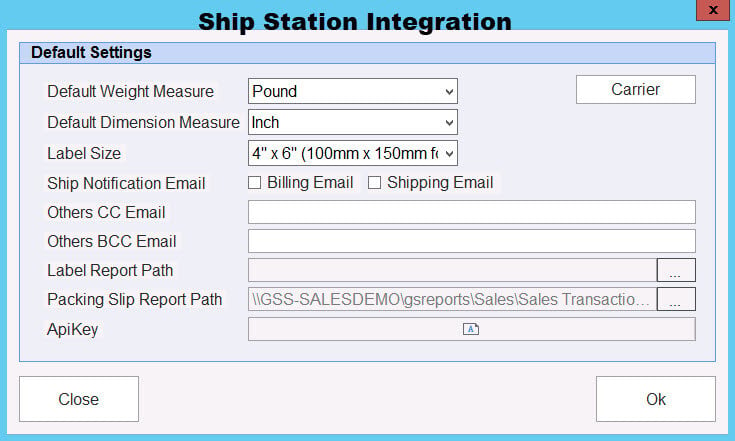Click the ApiKey label
This screenshot has width=735, height=441.
pyautogui.click(x=73, y=329)
